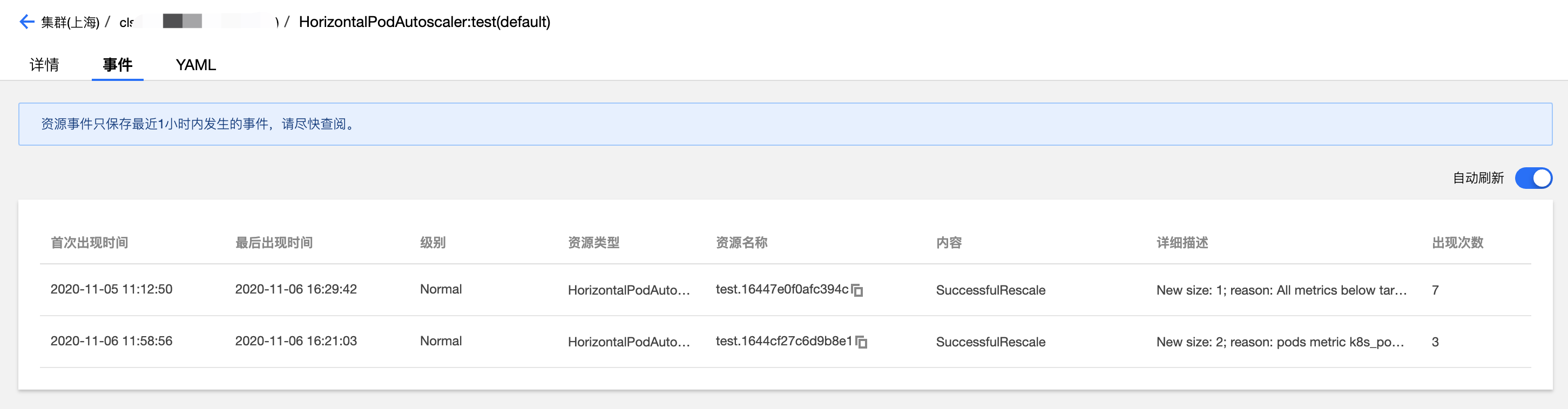Click the 首次出现时间 column header
Viewport: 1568px width, 409px height.
point(89,243)
